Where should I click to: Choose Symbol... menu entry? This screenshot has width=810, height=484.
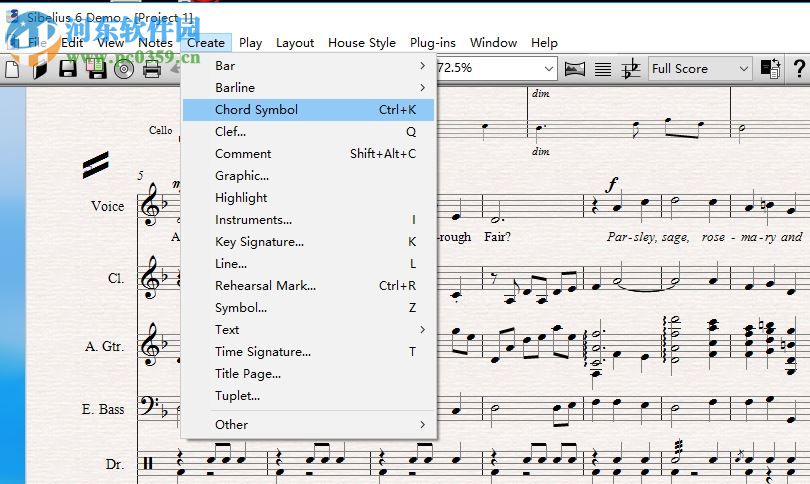coord(308,308)
